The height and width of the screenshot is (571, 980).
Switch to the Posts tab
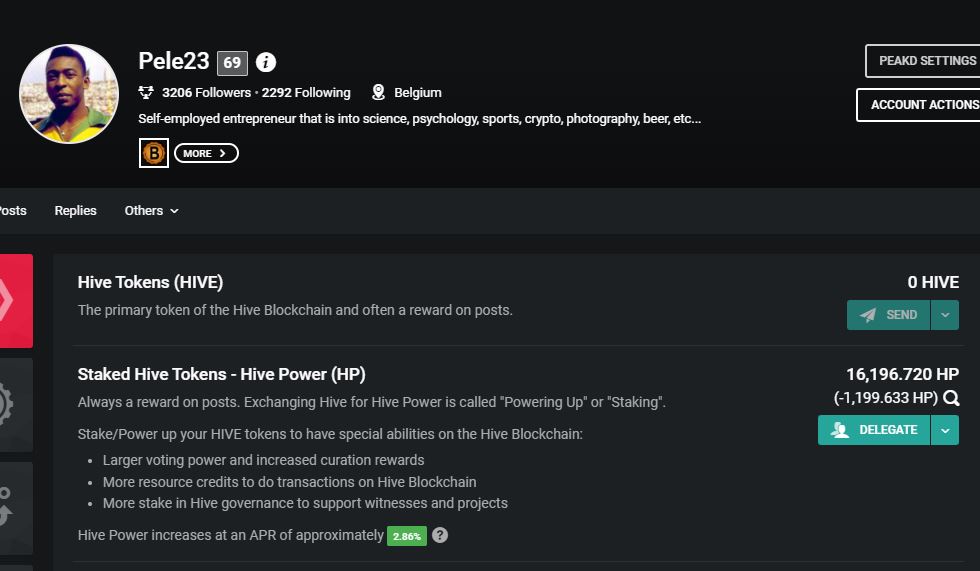click(x=13, y=211)
